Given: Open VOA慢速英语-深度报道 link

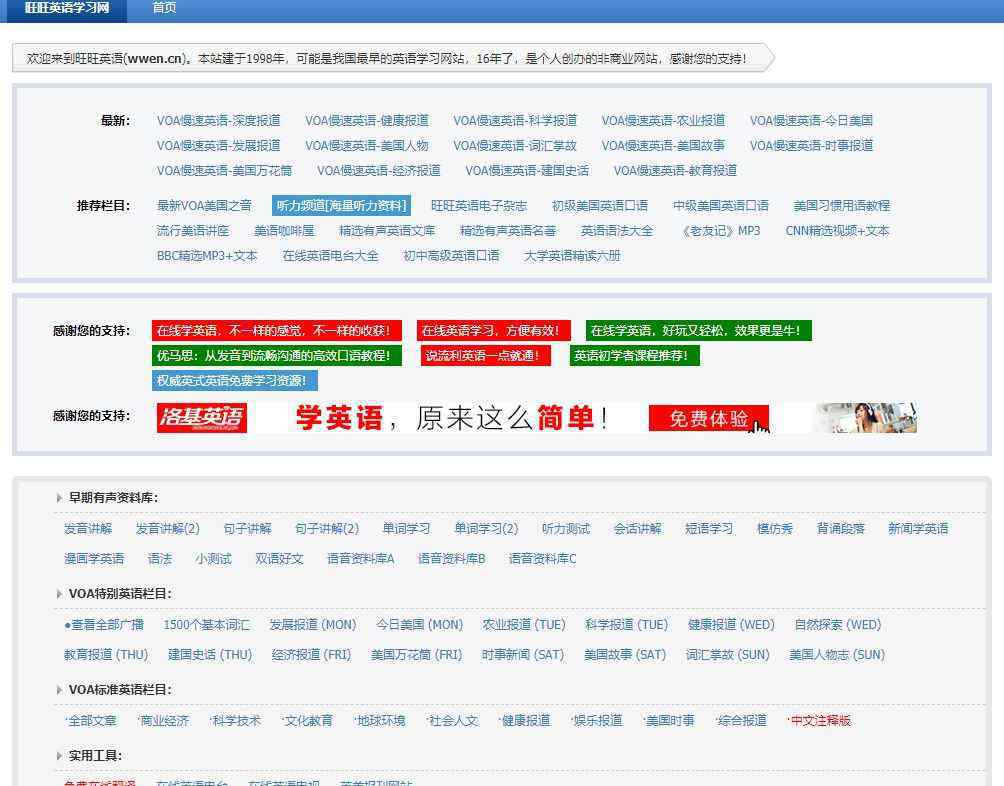Looking at the screenshot, I should point(218,121).
